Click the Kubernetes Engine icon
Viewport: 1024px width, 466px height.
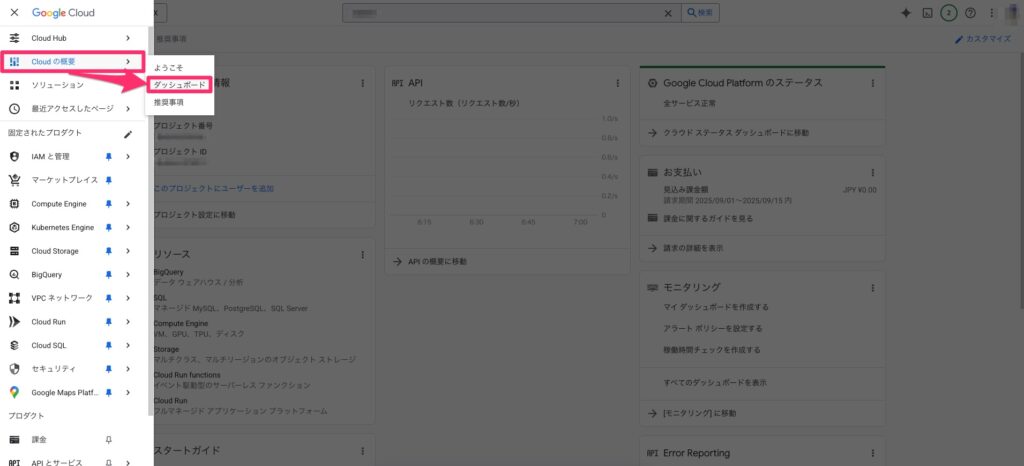tap(14, 228)
